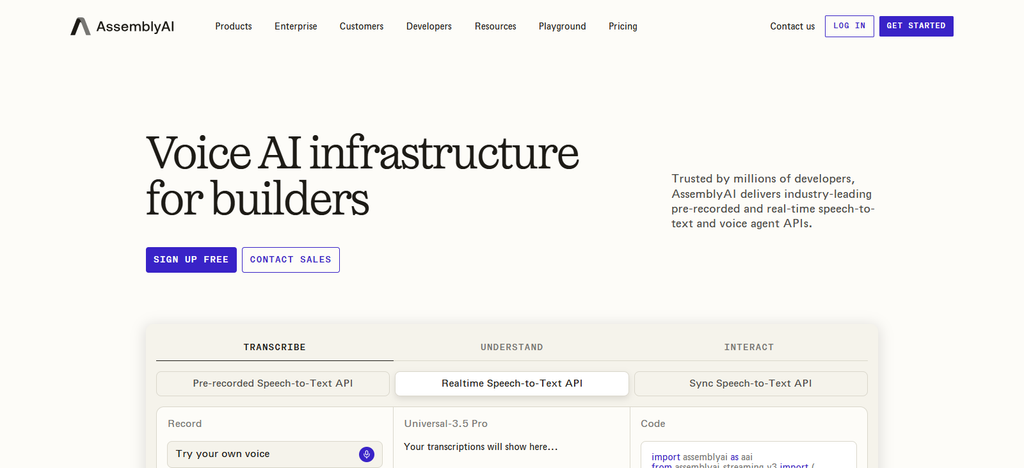Select Realtime Speech-to-Text API option

point(512,384)
